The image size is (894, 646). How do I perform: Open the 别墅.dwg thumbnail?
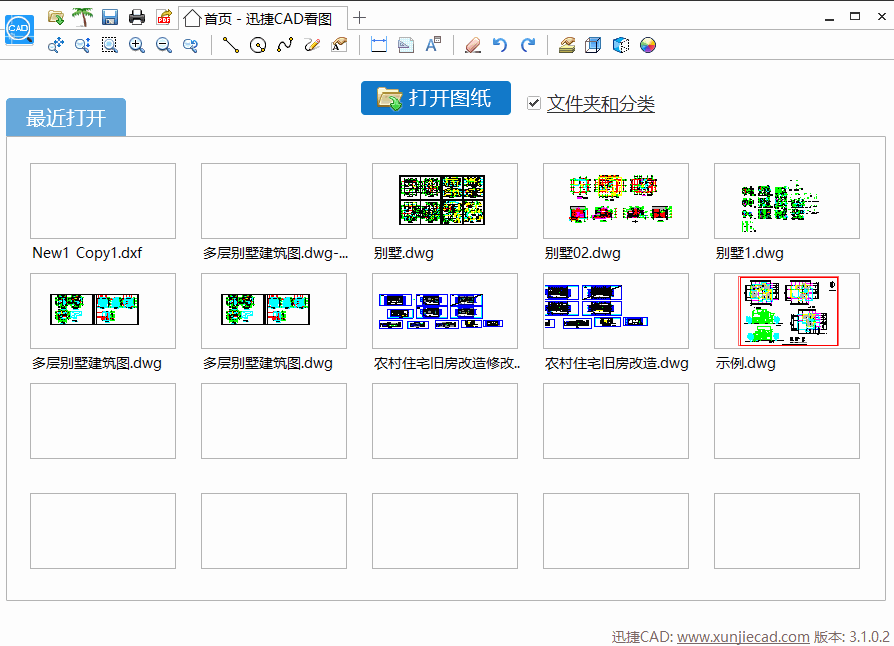[445, 201]
